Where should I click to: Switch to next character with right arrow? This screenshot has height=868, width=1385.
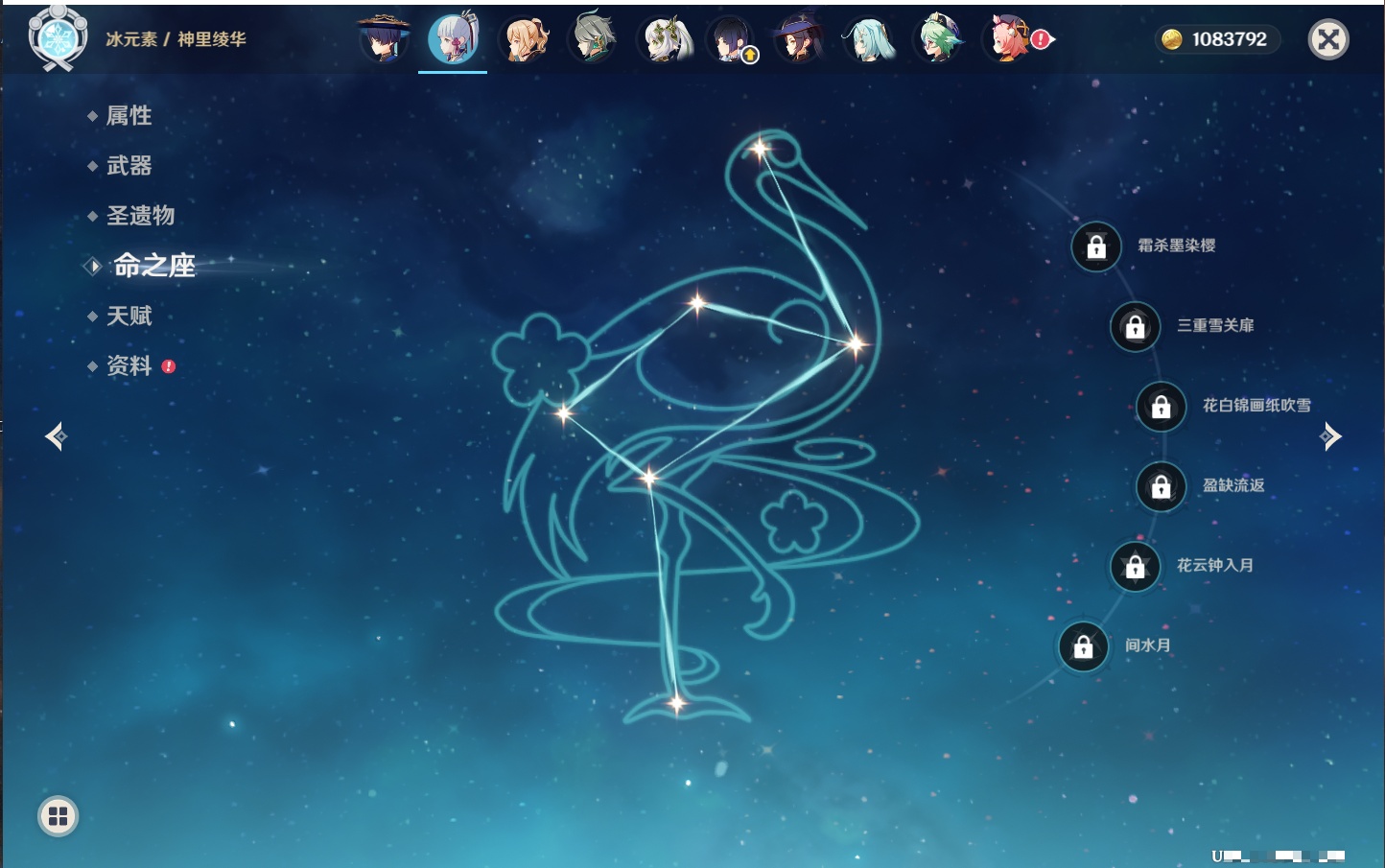coord(1330,436)
